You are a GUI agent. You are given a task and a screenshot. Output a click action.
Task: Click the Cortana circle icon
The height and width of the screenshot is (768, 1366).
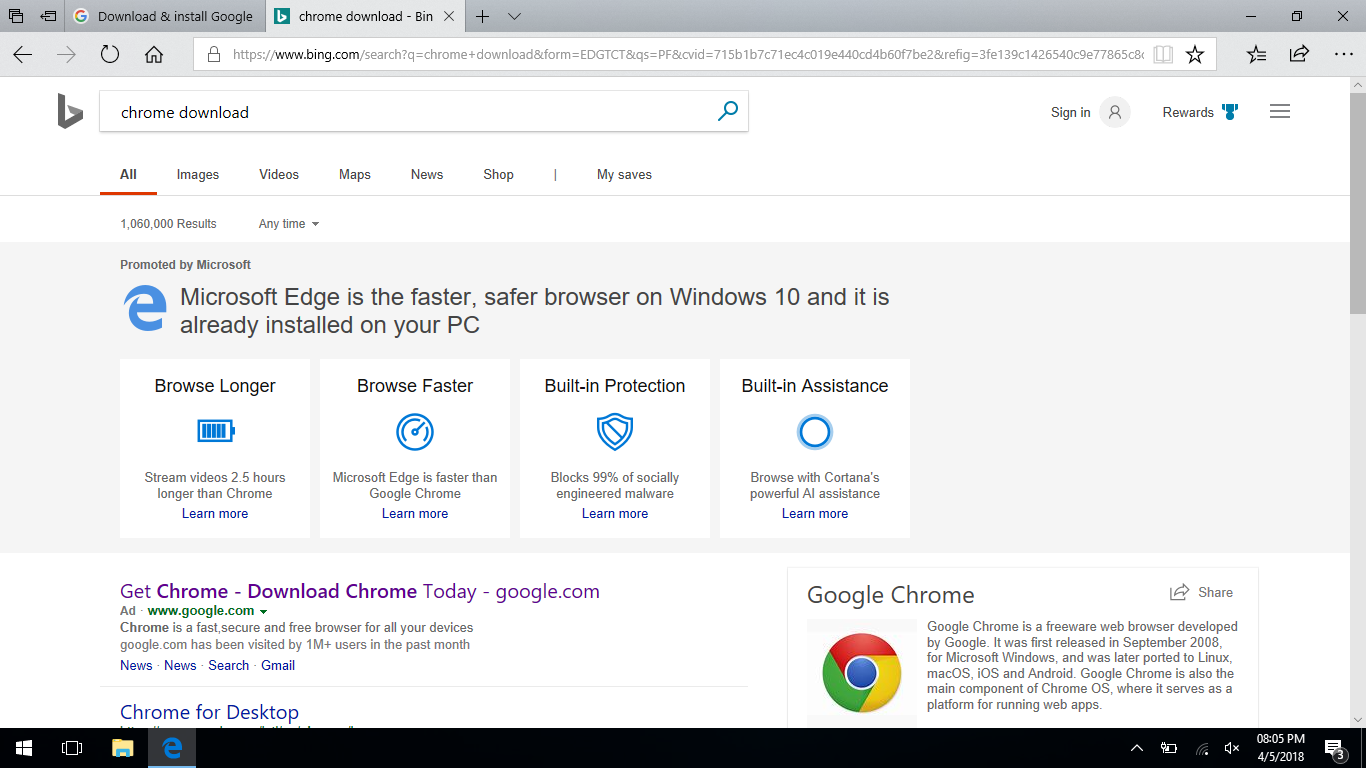815,431
